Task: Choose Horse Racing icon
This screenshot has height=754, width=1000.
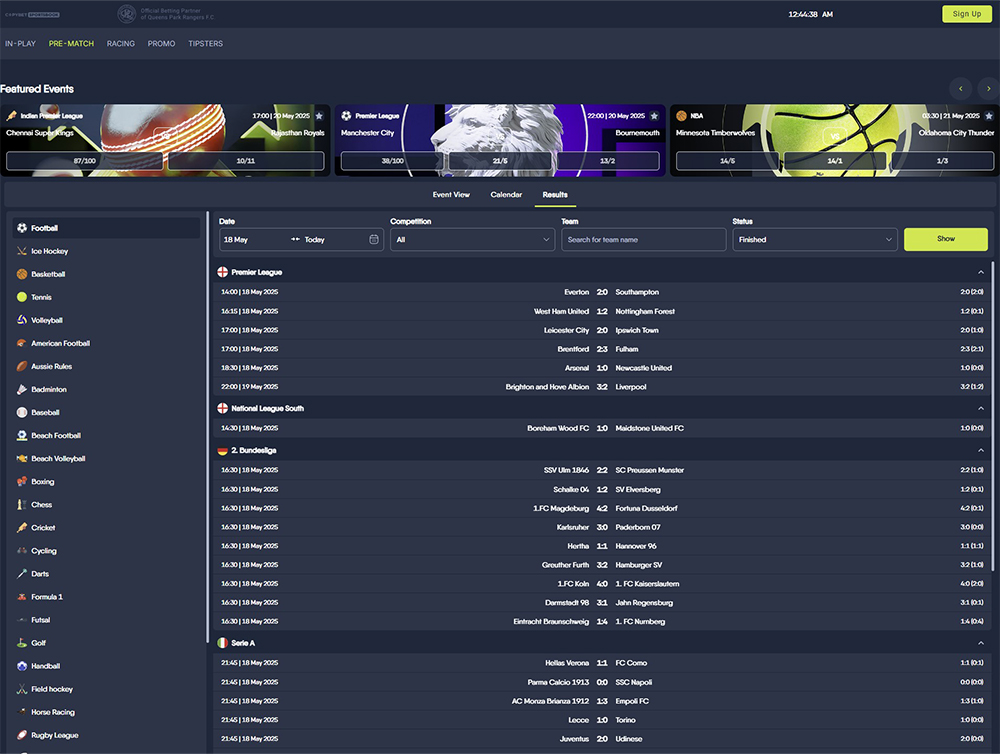Action: [22, 712]
